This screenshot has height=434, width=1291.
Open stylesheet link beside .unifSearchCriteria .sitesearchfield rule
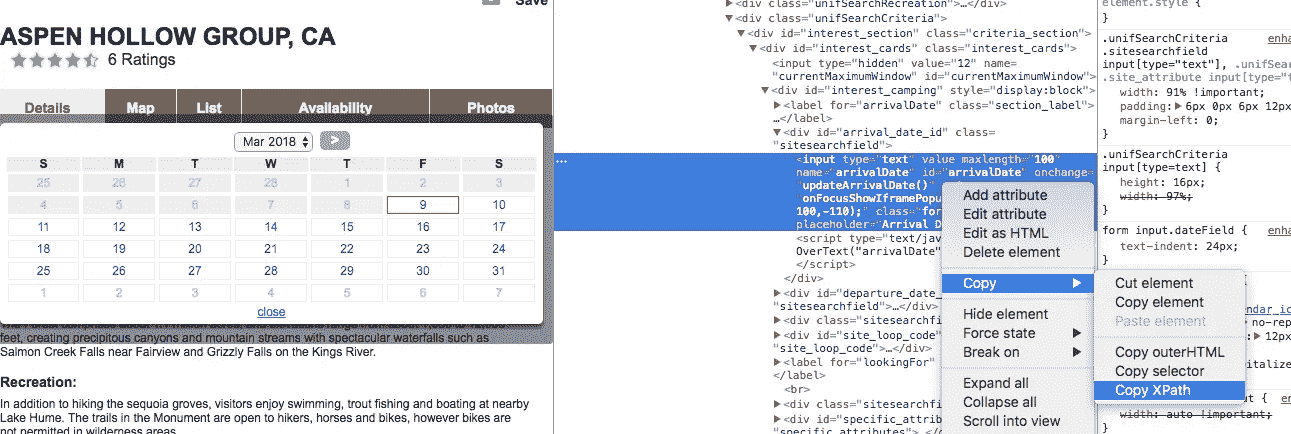(1279, 37)
